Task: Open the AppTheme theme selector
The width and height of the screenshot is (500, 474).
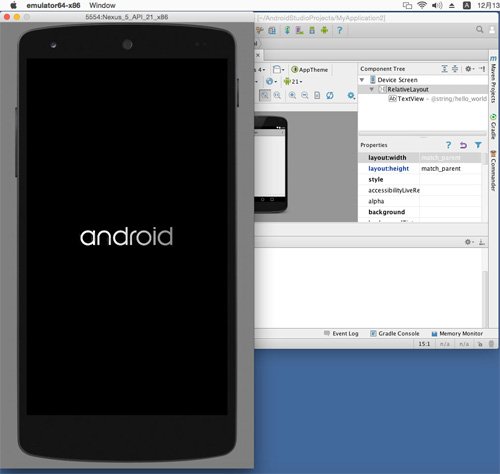Action: pyautogui.click(x=310, y=70)
